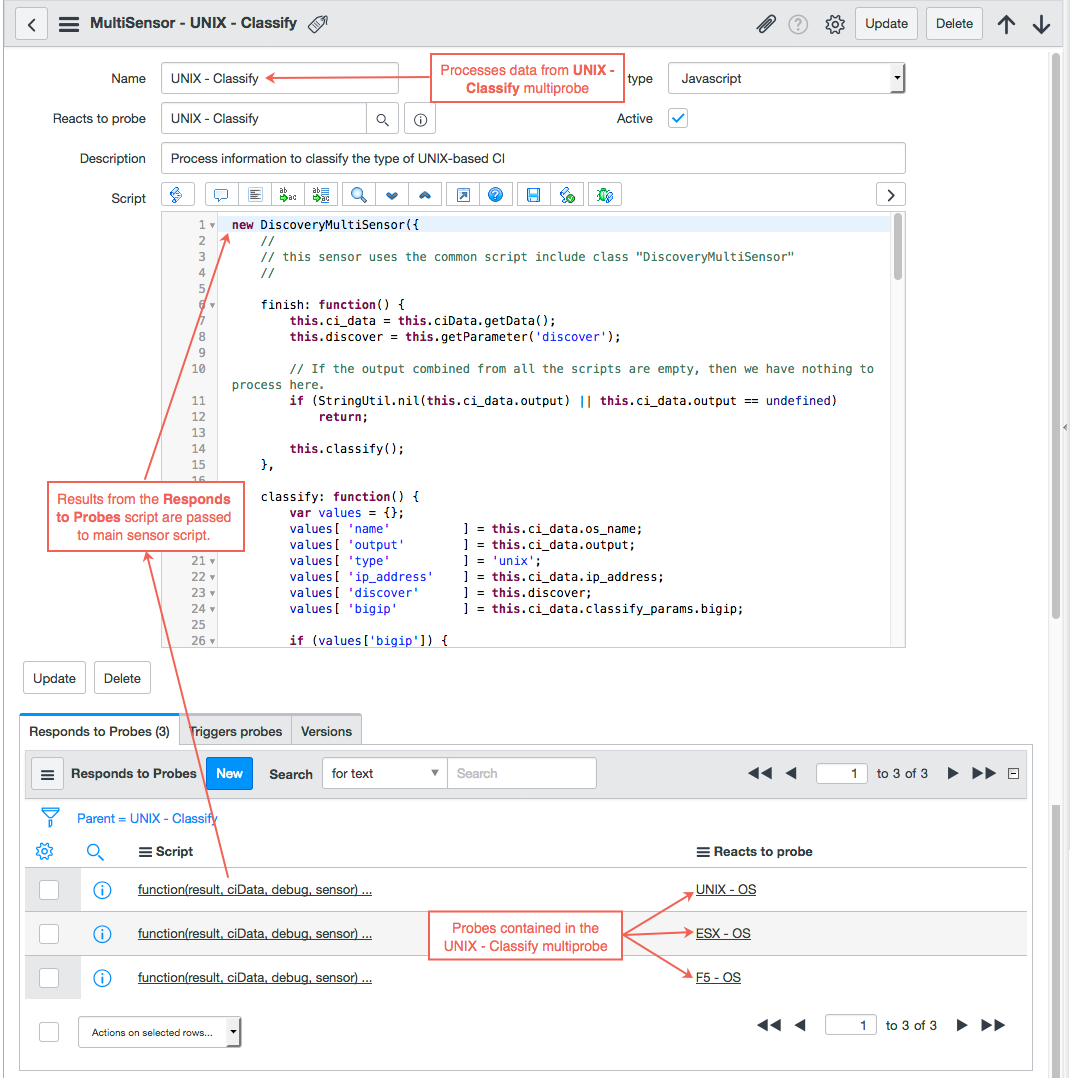Viewport: 1070px width, 1079px height.
Task: Switch to Triggers probes tab
Action: pos(235,731)
